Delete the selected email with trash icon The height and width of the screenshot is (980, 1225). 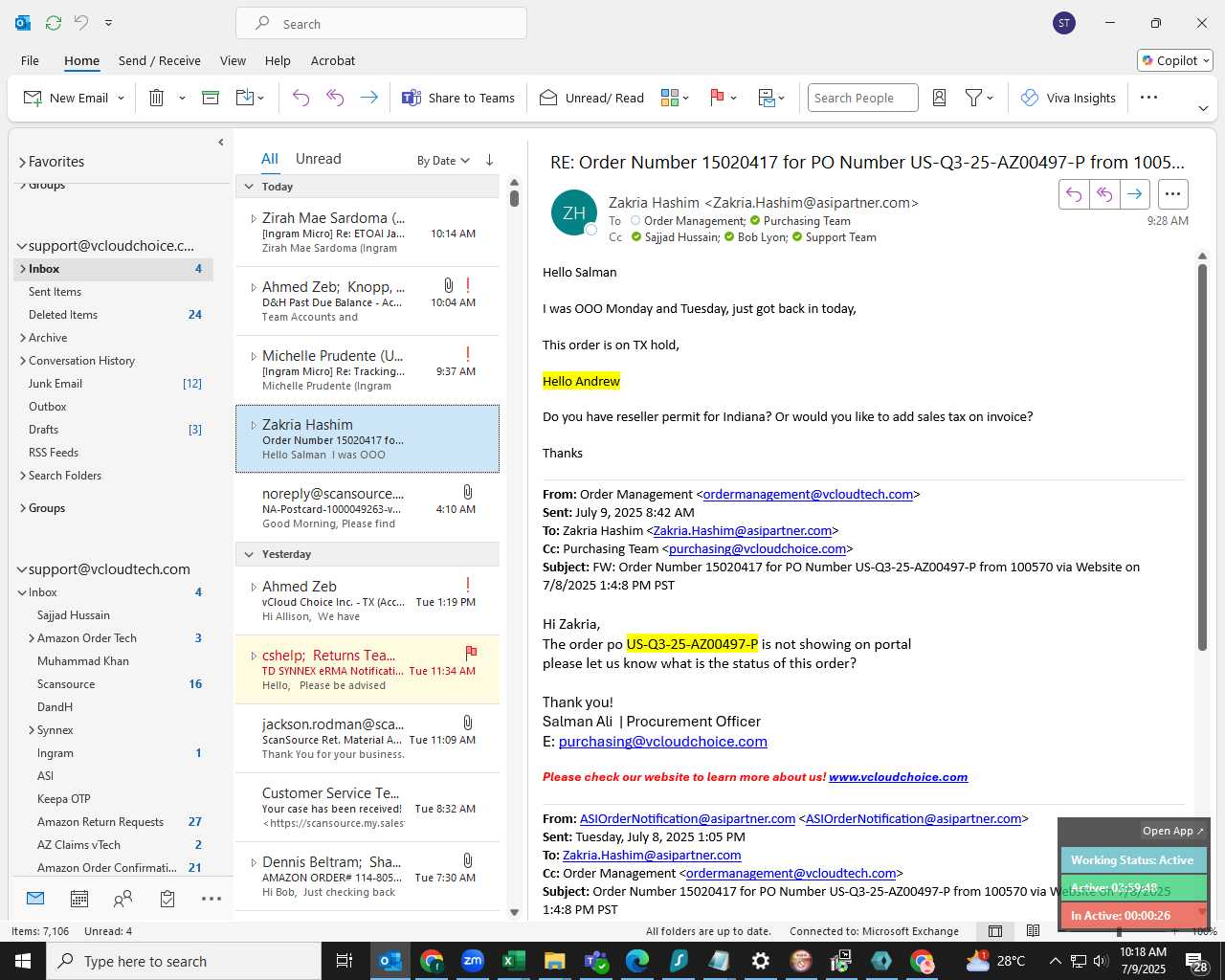pyautogui.click(x=157, y=98)
